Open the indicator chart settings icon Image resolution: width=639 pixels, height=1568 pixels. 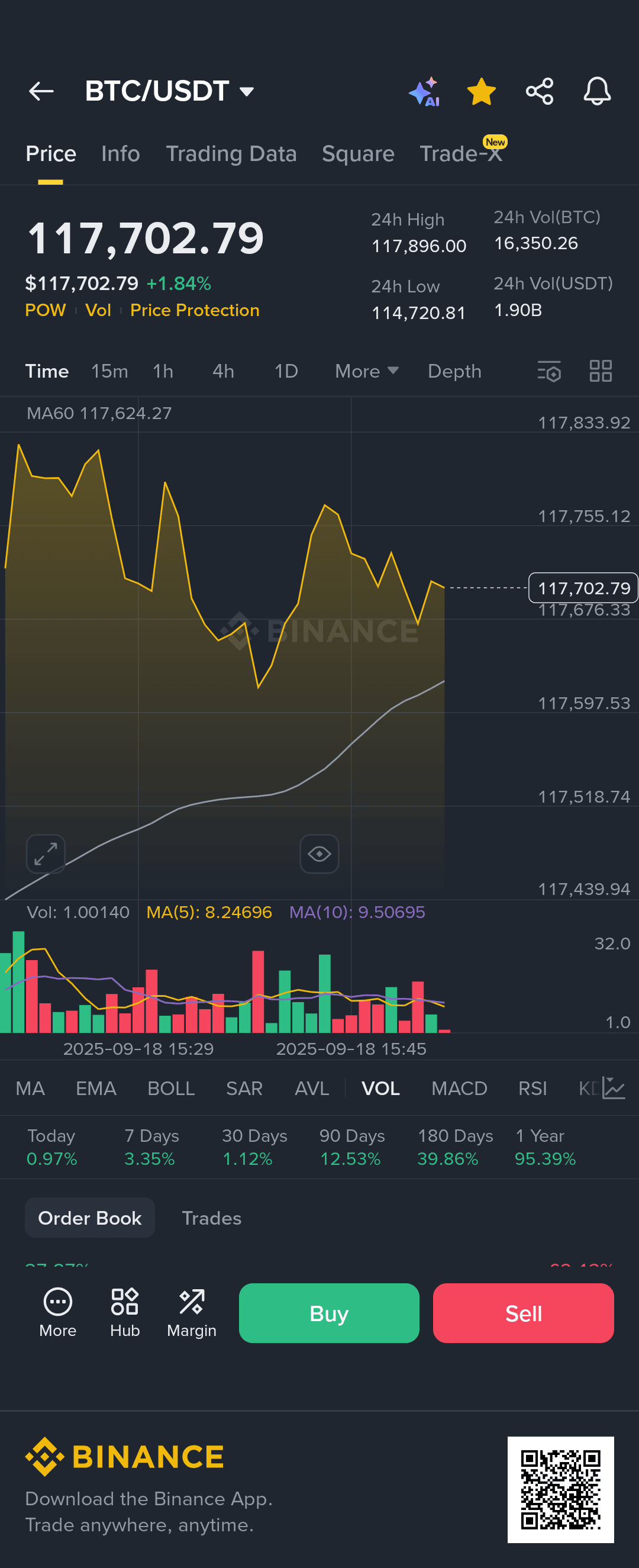614,1088
